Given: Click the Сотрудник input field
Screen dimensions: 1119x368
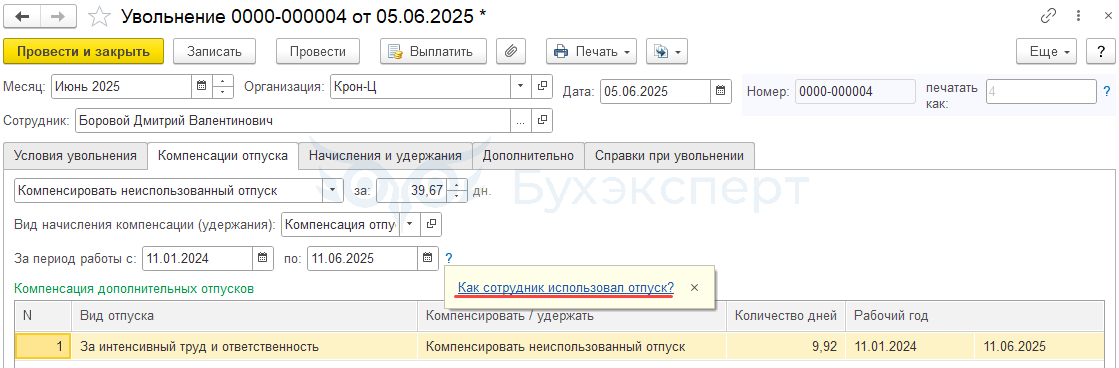Looking at the screenshot, I should point(293,121).
